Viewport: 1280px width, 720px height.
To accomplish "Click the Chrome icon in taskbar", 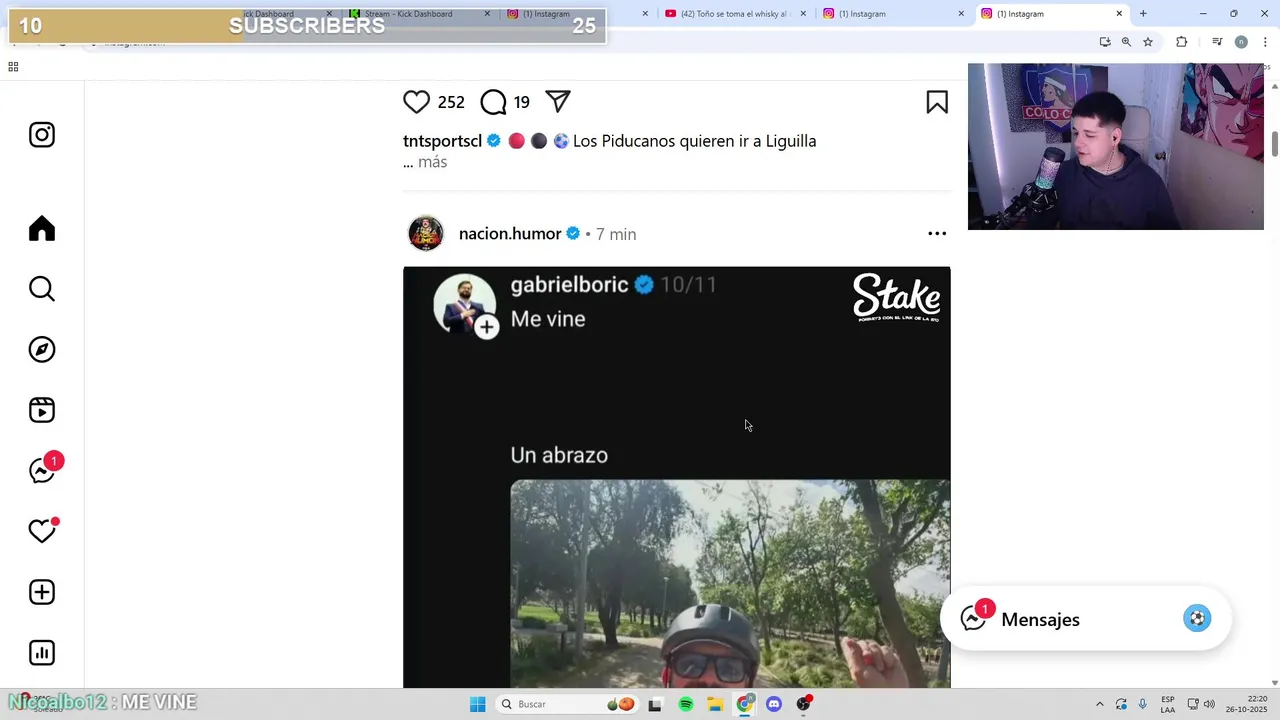I will coord(745,704).
